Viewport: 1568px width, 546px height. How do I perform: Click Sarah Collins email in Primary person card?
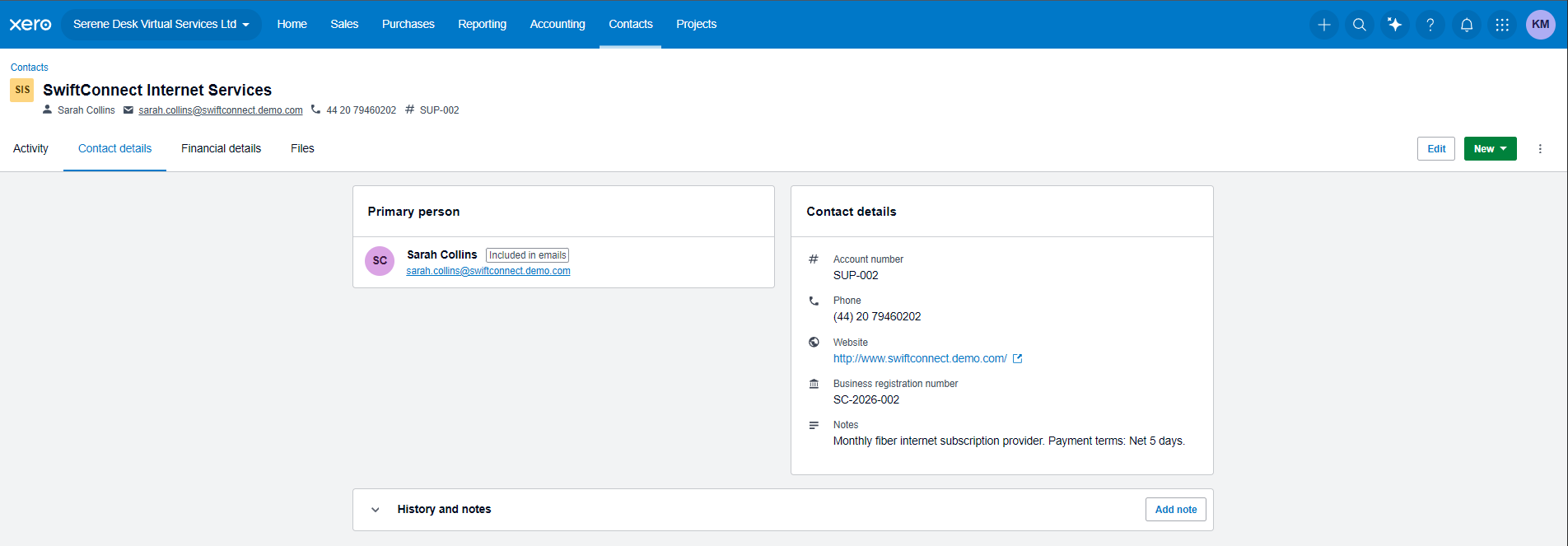pos(488,271)
